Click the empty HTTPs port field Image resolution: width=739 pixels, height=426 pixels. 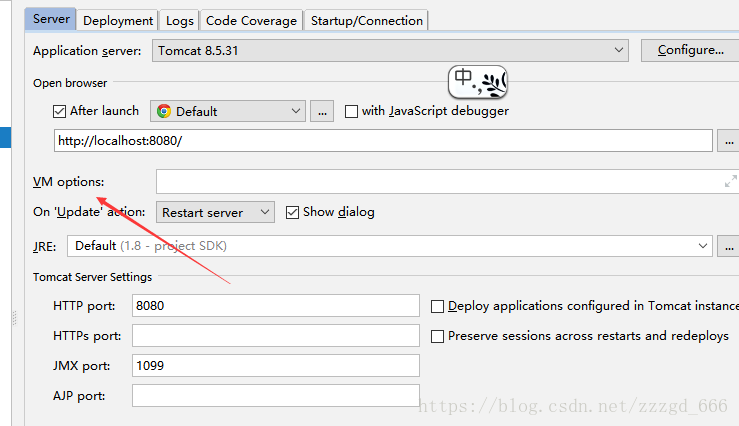(276, 336)
